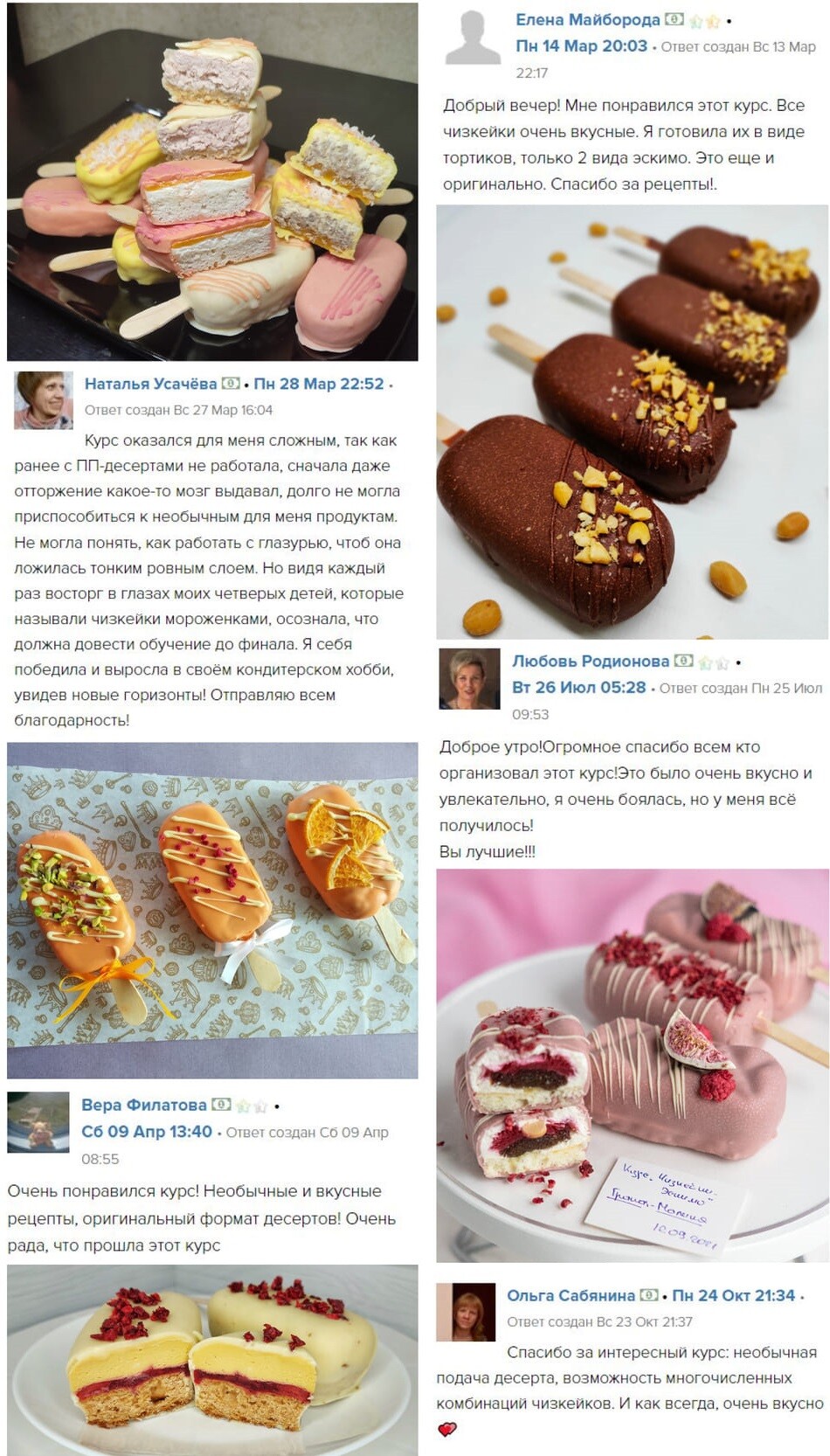This screenshot has width=830, height=1456.
Task: Click the badge icon beside Ольга Сабянина
Action: click(x=649, y=1294)
